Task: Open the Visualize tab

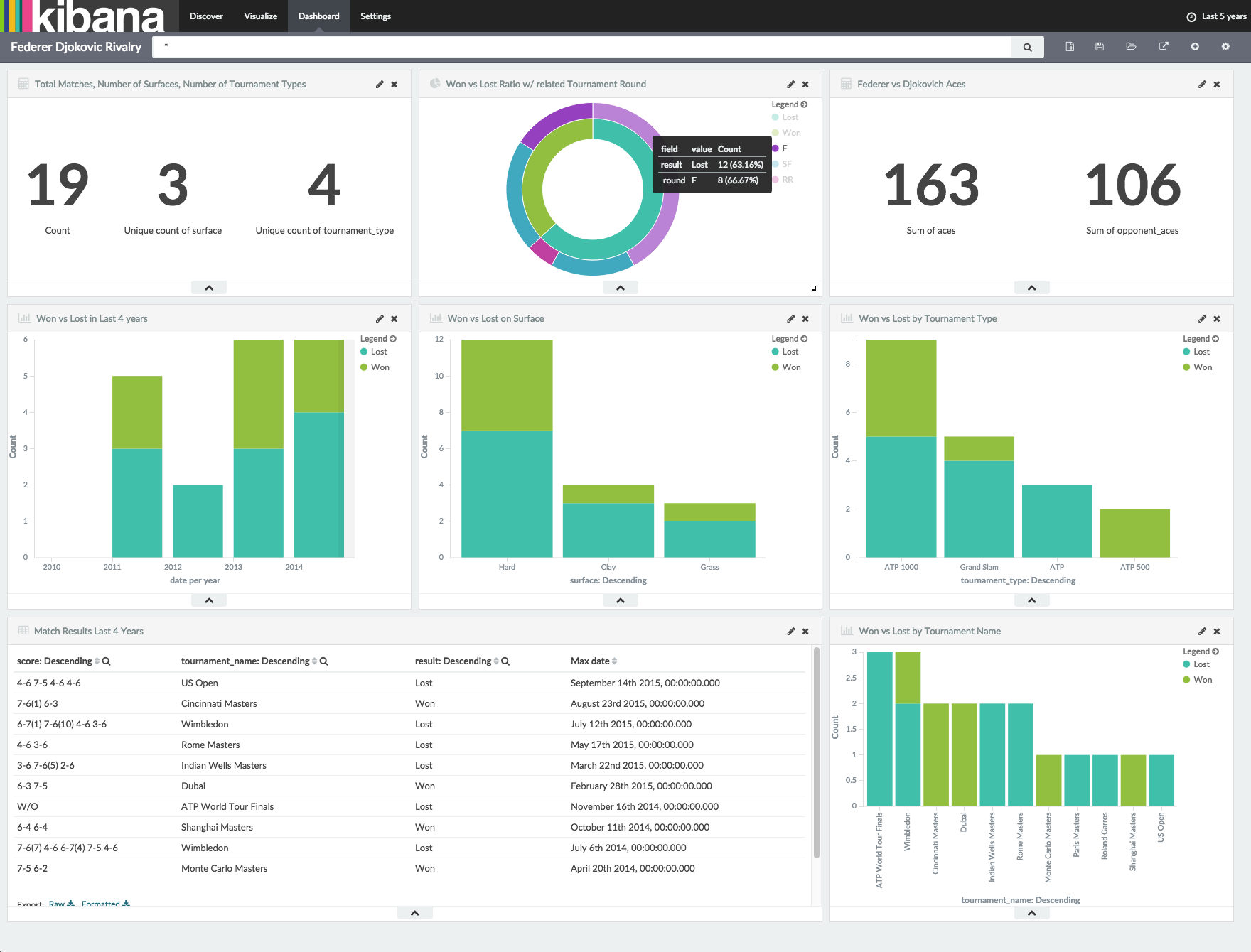Action: pos(260,16)
